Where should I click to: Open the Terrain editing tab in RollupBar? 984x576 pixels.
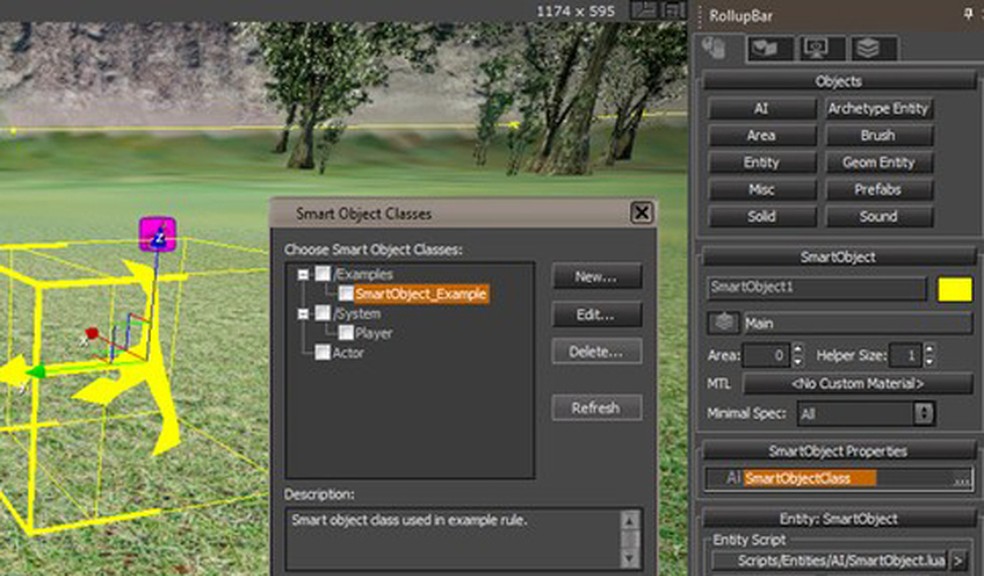click(771, 48)
